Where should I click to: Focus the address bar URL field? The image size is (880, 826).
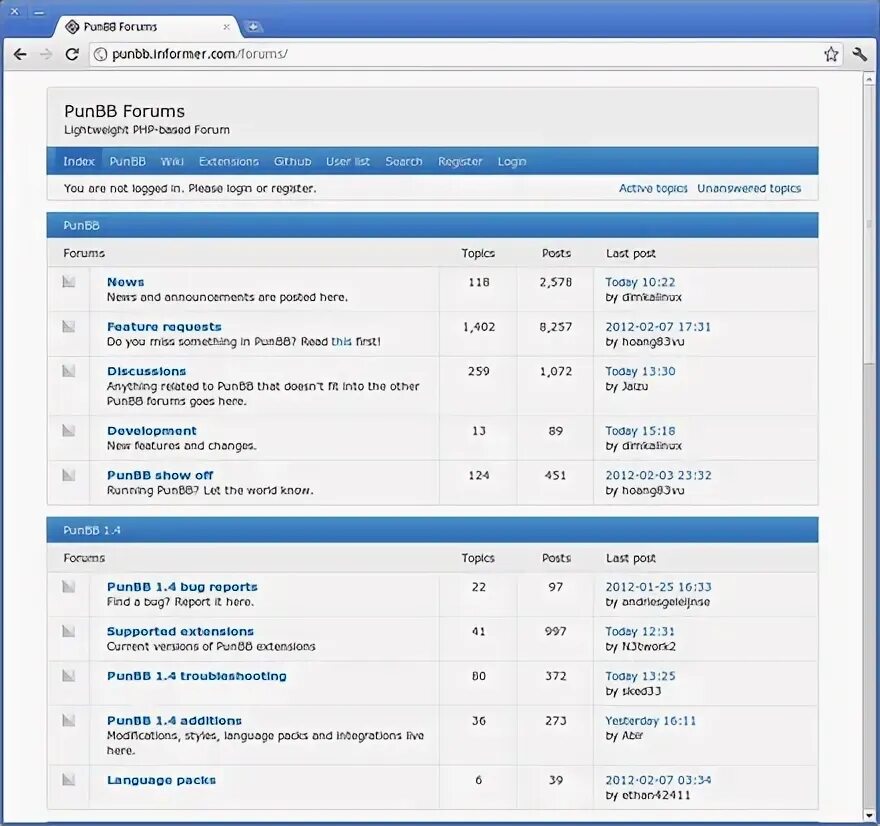[465, 54]
